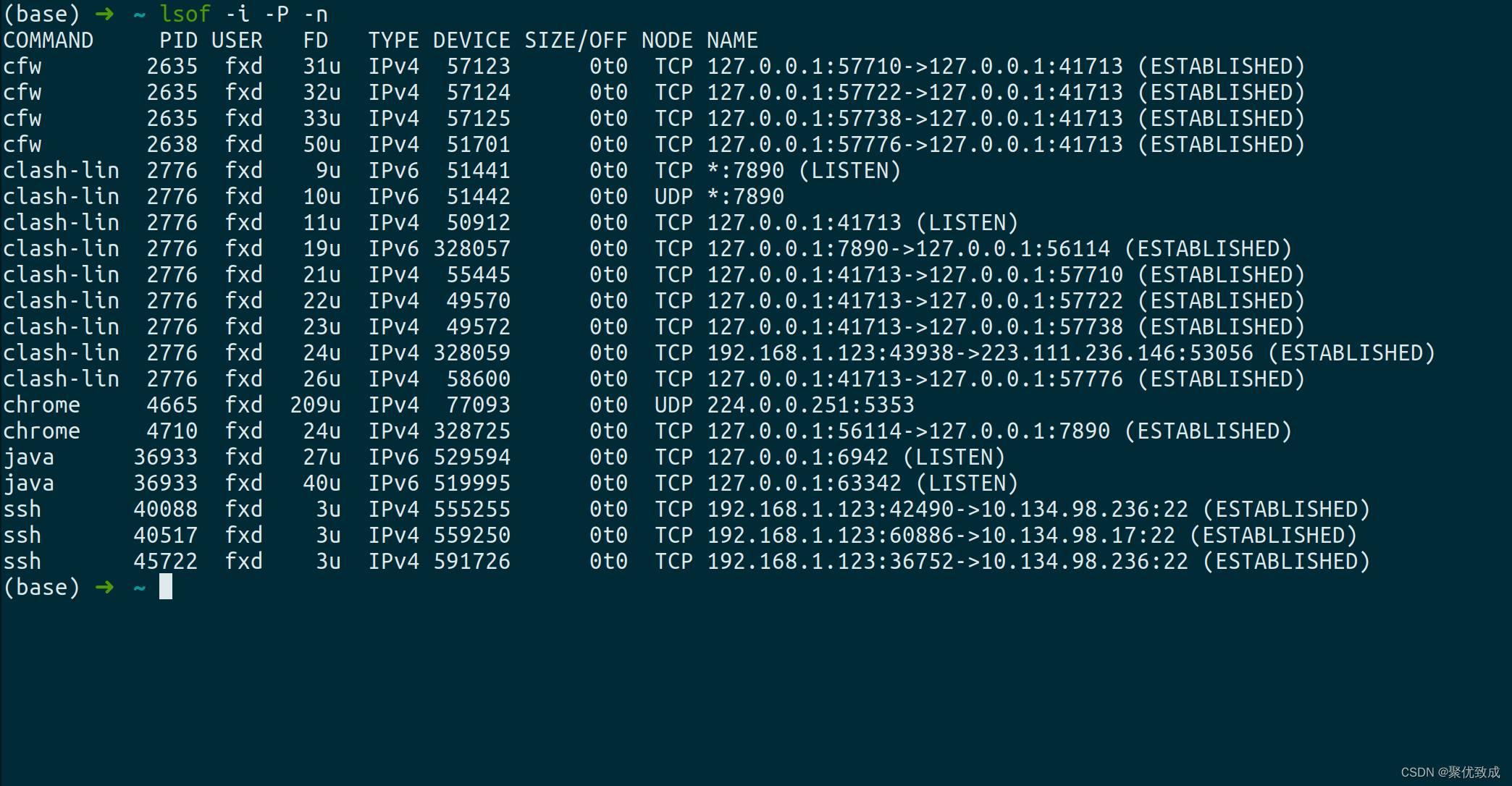Viewport: 1512px width, 786px height.
Task: Click the green arrow in the first prompt
Action: [104, 14]
